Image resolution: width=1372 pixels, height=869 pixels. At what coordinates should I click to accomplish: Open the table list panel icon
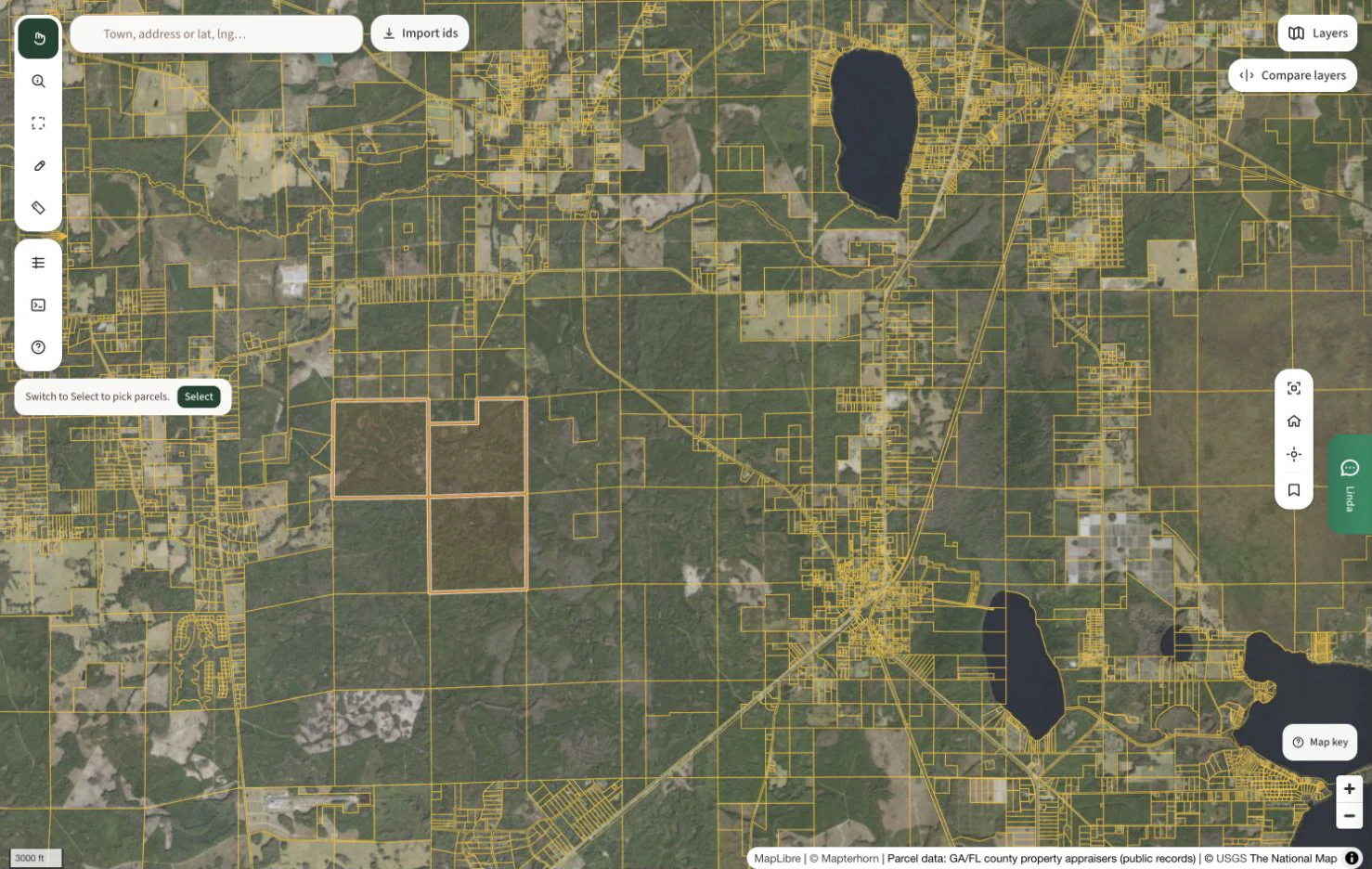point(38,263)
